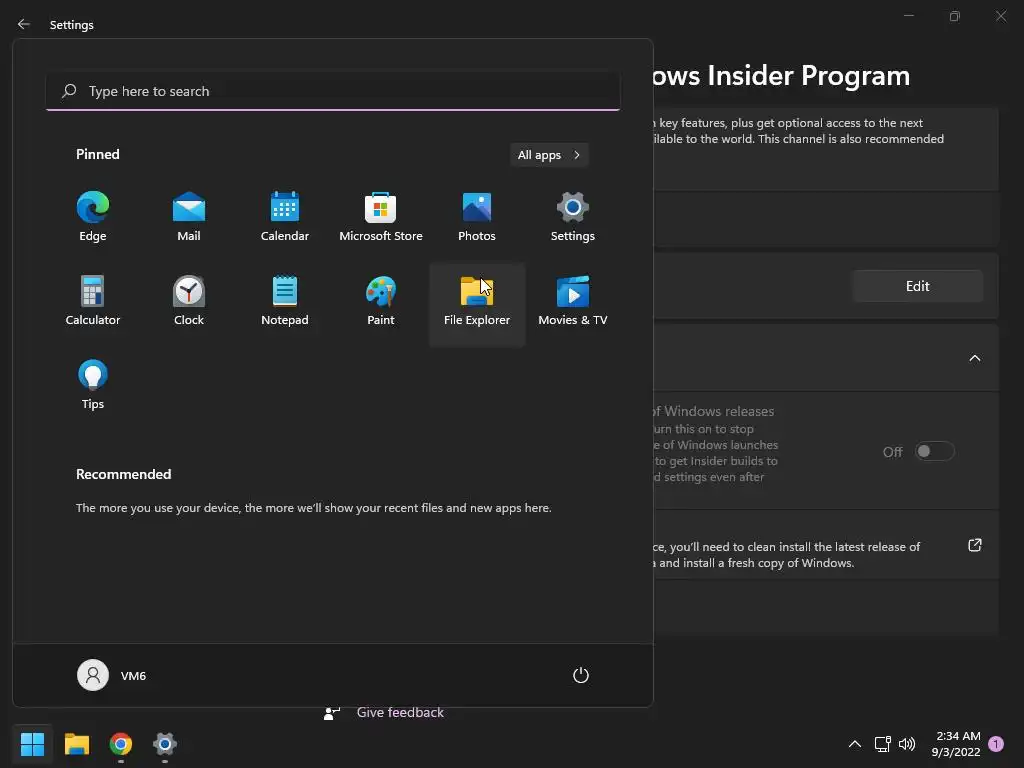The image size is (1024, 768).
Task: Collapse the expanded section chevron in Settings
Action: pyautogui.click(x=974, y=358)
